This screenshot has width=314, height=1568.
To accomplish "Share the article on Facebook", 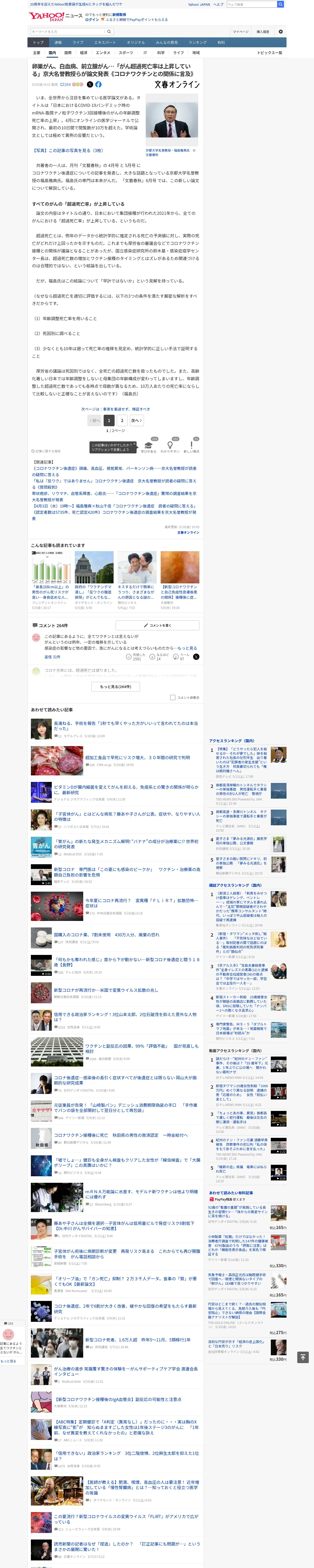I will pos(98,85).
